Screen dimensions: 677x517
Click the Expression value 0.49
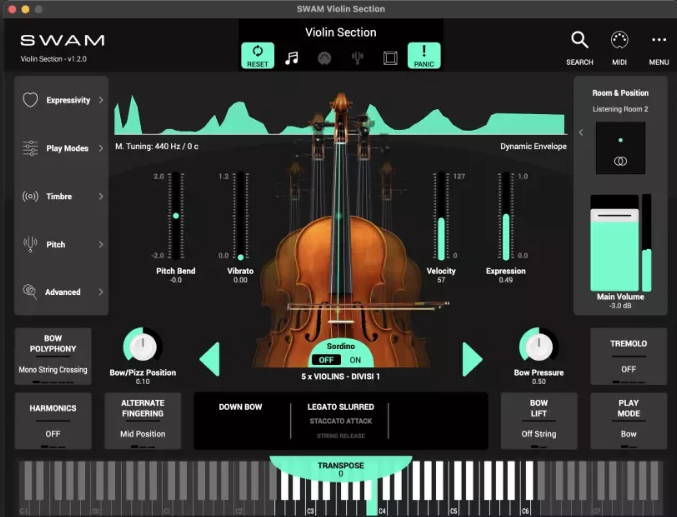pos(506,280)
